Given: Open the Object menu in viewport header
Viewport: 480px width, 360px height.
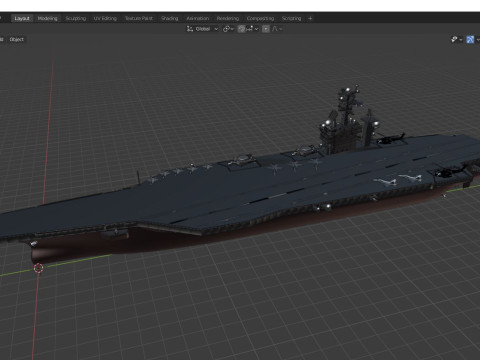Looking at the screenshot, I should (17, 39).
